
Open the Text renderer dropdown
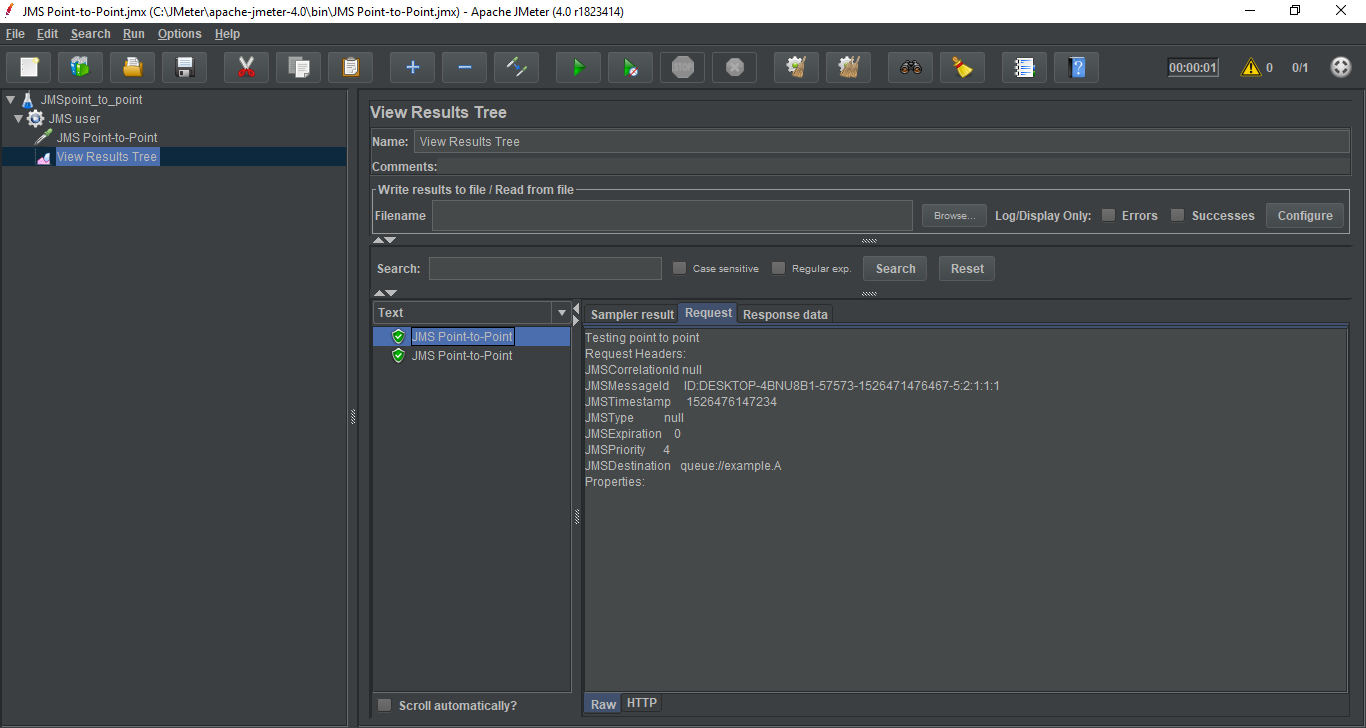click(561, 313)
